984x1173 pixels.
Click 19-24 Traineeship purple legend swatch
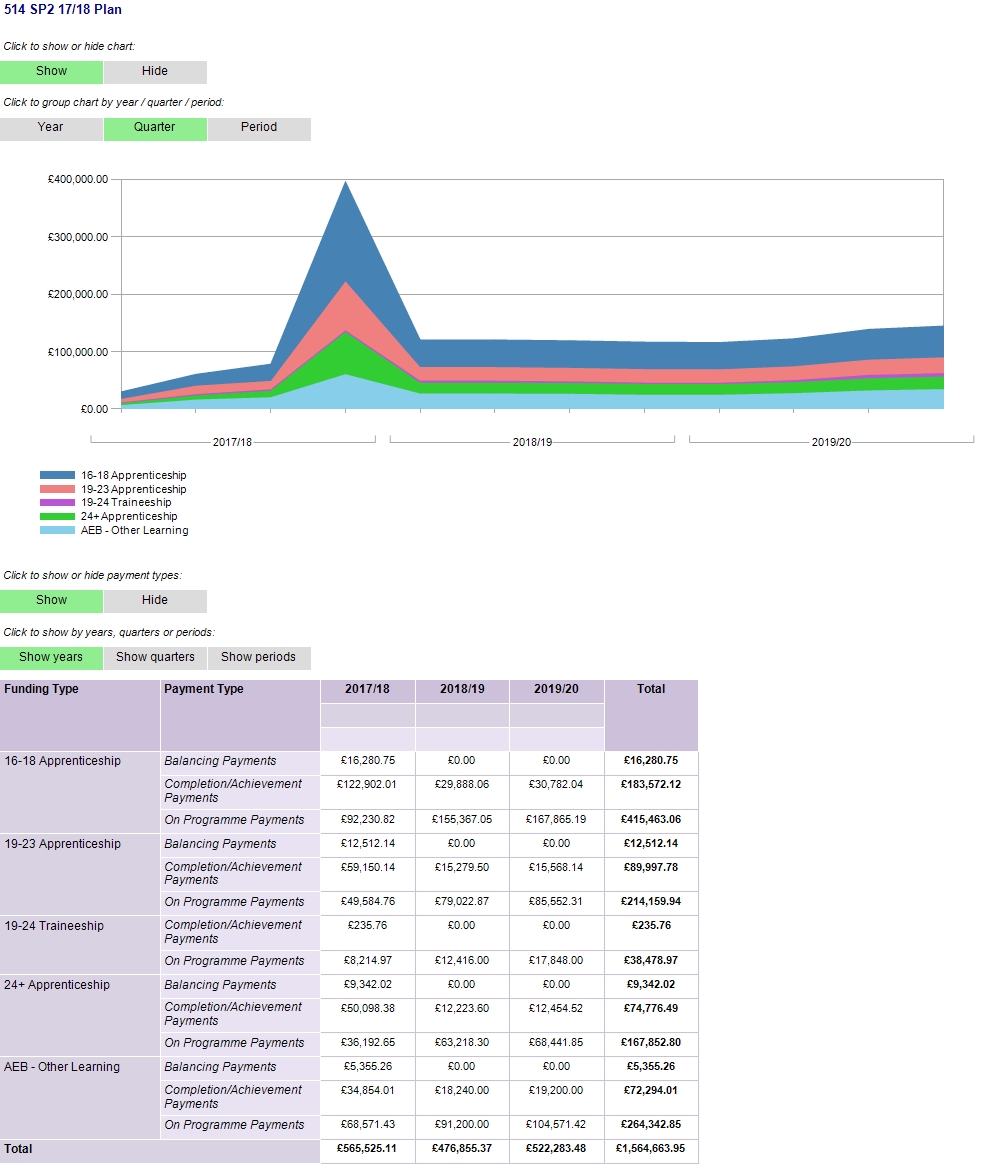[x=57, y=503]
